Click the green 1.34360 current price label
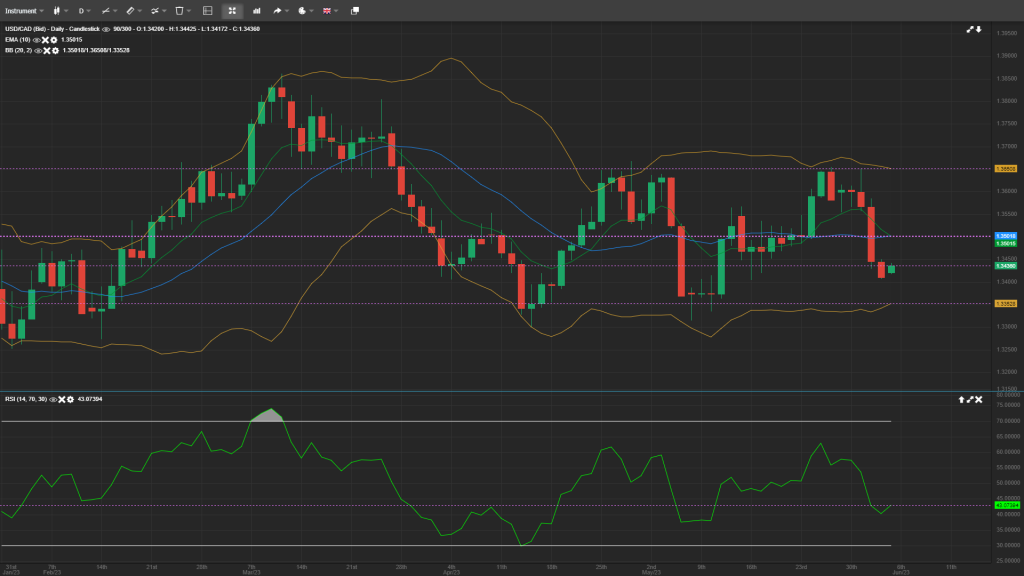Image resolution: width=1024 pixels, height=576 pixels. (x=1005, y=266)
